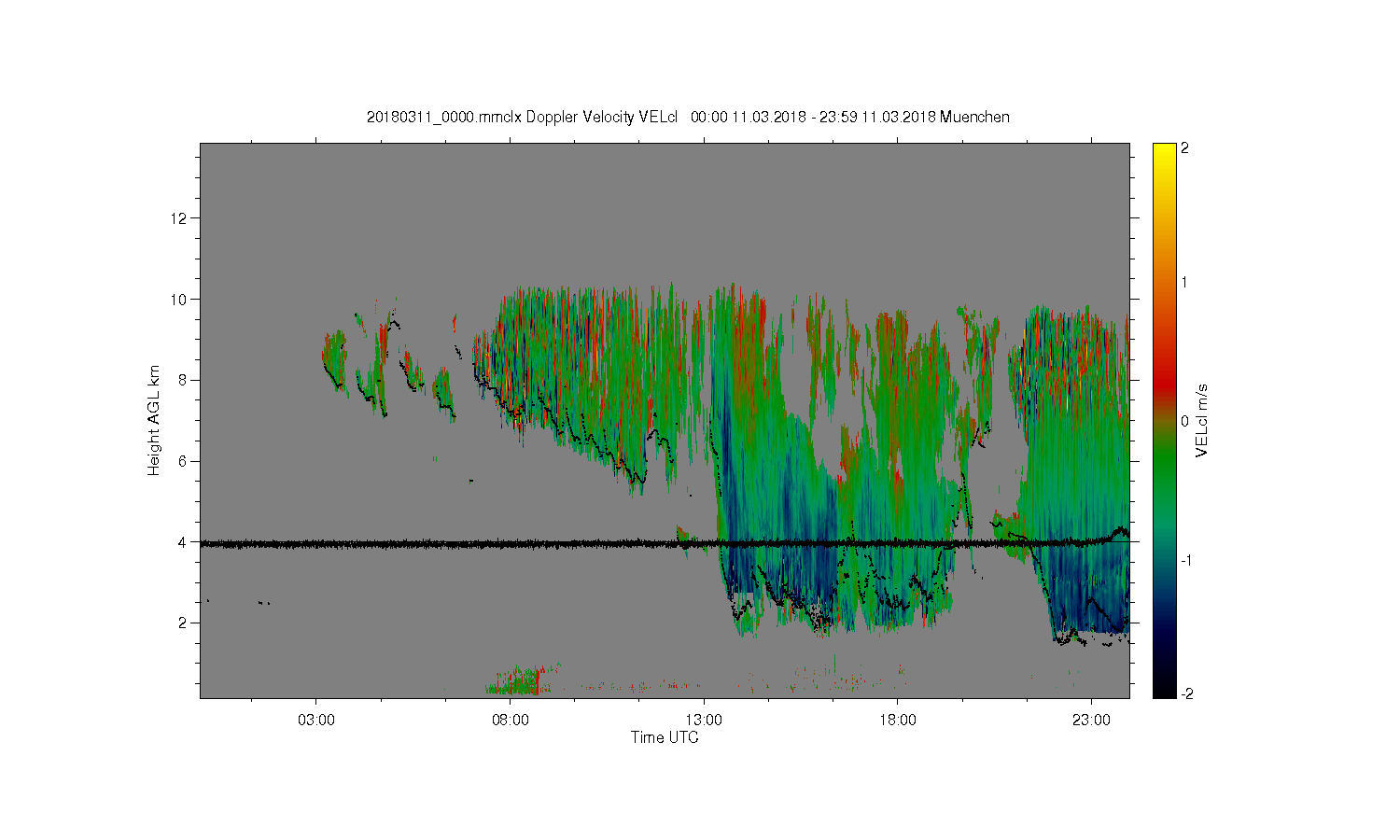The width and height of the screenshot is (1400, 840).
Task: Click the '18:00' time tick label
Action: coord(898,720)
